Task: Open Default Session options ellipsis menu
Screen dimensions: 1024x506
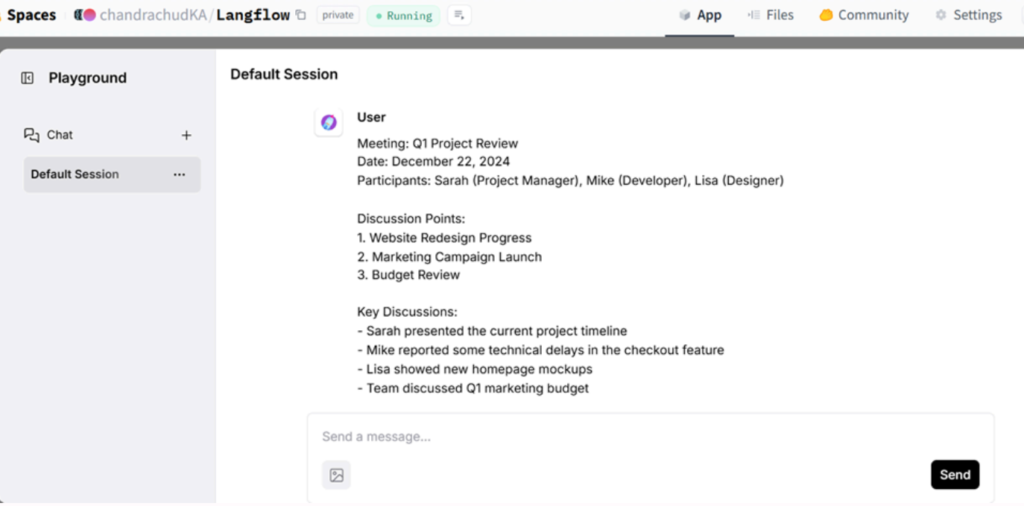Action: (x=179, y=174)
